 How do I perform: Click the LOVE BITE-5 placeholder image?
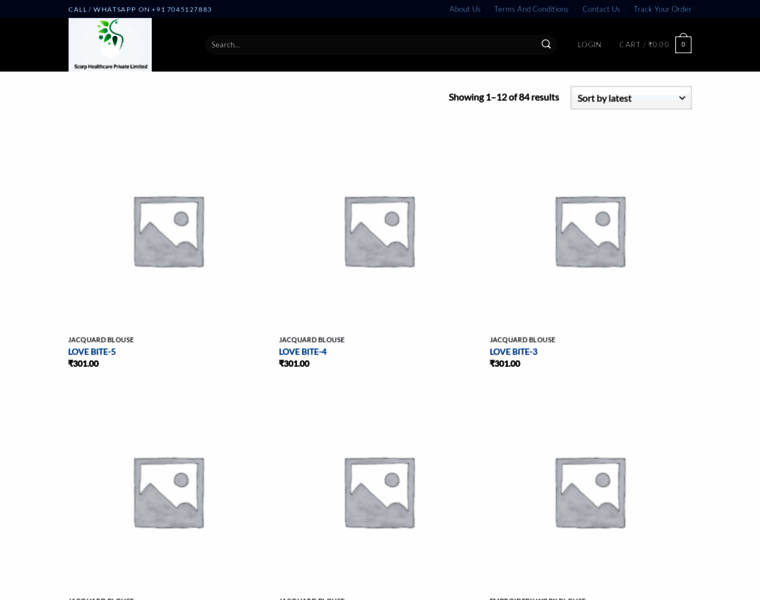point(169,231)
